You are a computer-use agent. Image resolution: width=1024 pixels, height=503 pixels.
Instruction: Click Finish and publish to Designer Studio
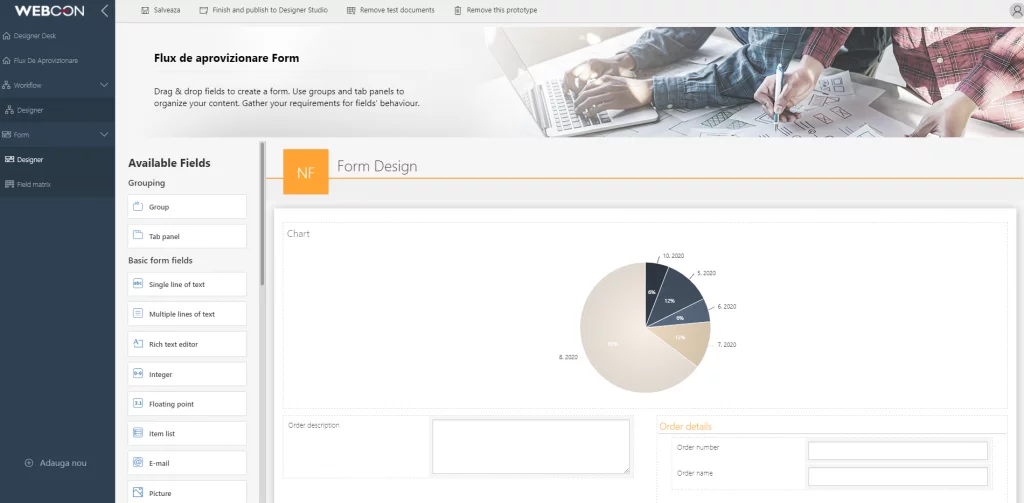(264, 10)
